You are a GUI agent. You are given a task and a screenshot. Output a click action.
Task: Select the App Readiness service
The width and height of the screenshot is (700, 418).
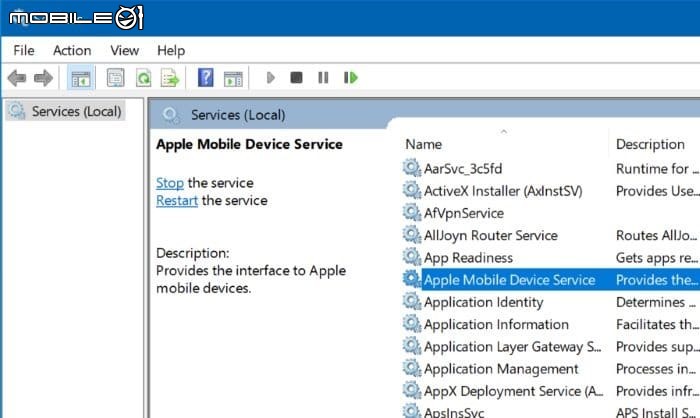pos(551,258)
